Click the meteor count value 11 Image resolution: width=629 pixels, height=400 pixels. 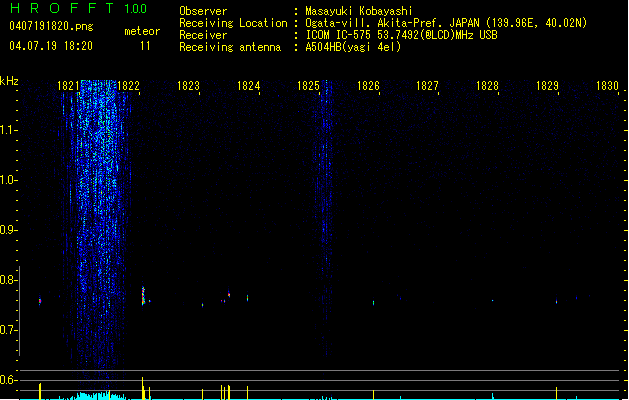coord(145,46)
